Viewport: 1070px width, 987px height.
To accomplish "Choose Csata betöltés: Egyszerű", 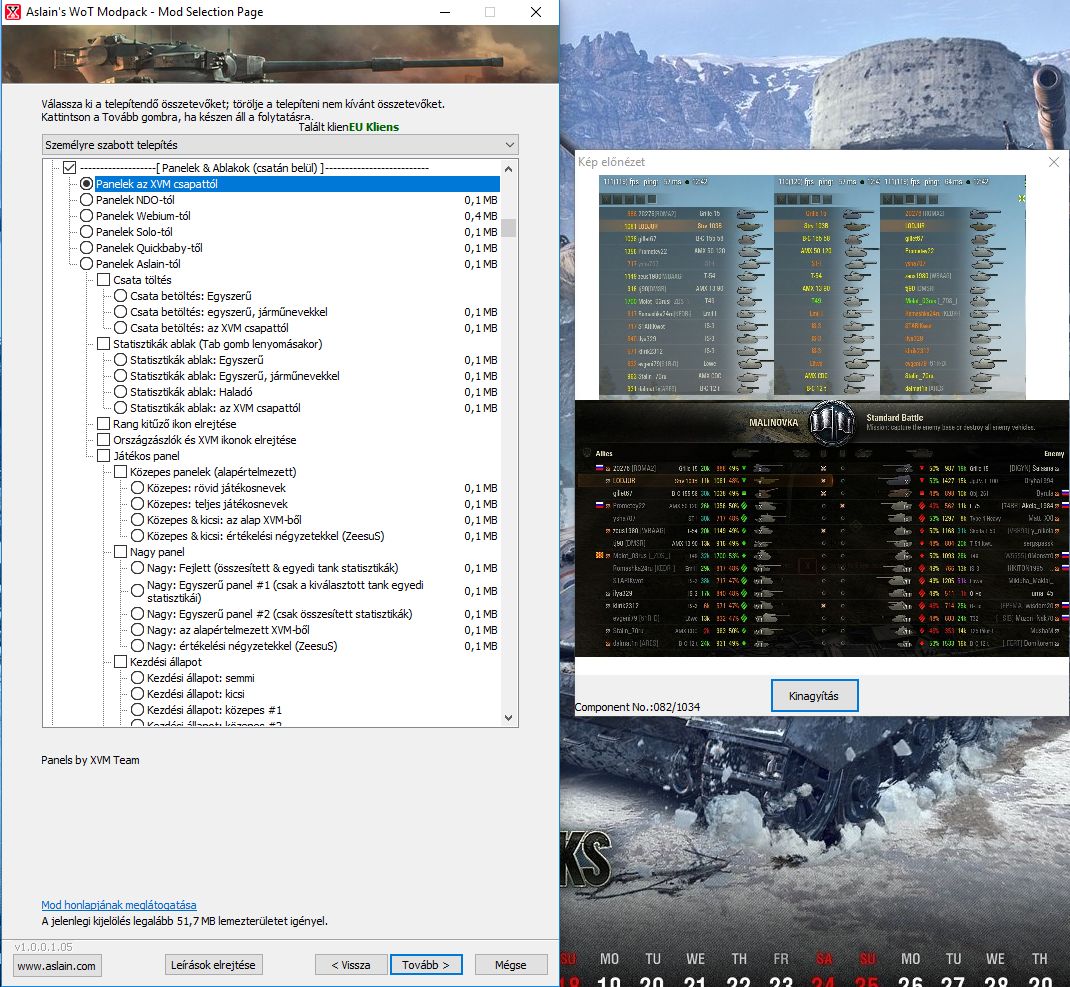I will tap(121, 296).
